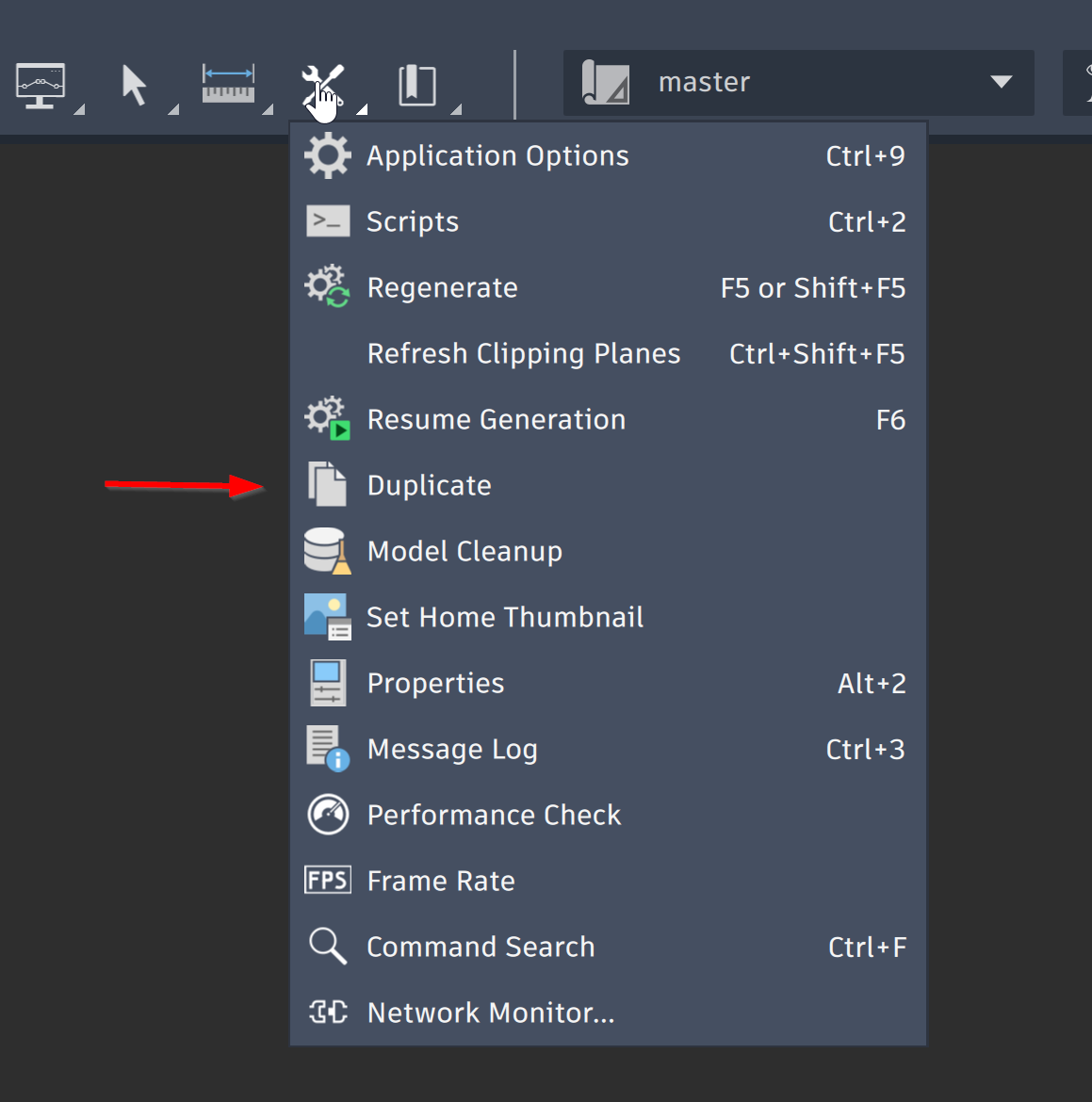Run a Performance Check

[494, 815]
